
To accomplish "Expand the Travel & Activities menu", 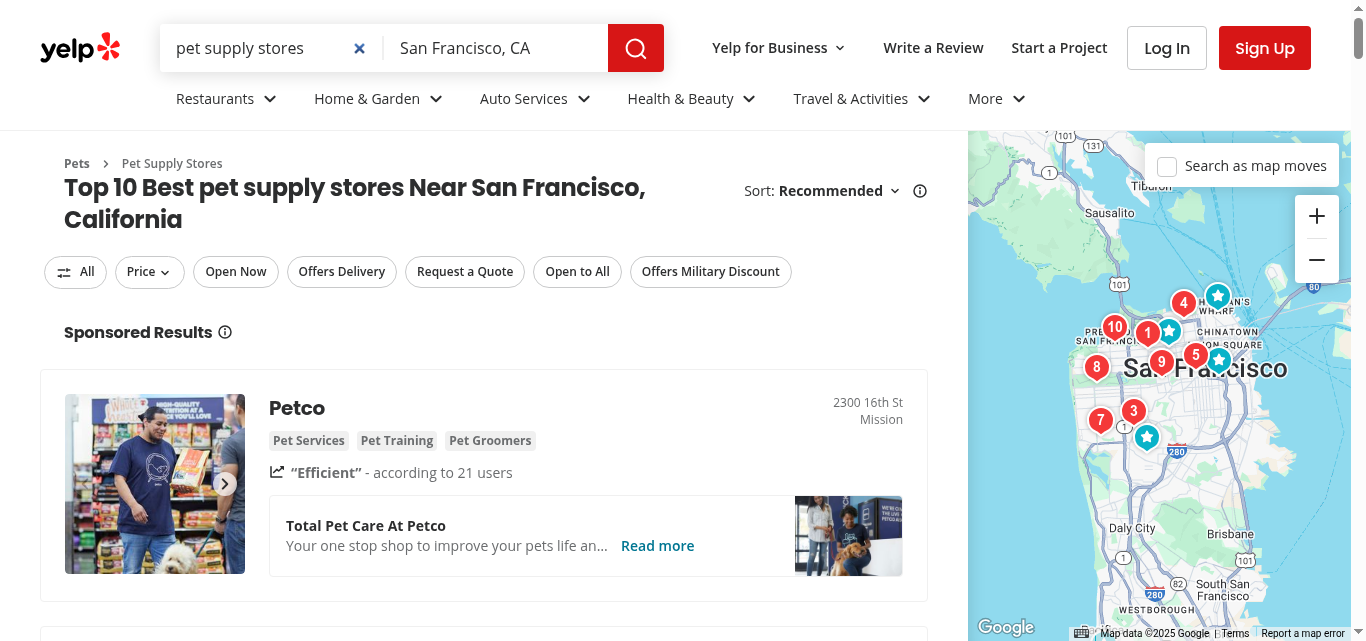I will click(x=862, y=99).
